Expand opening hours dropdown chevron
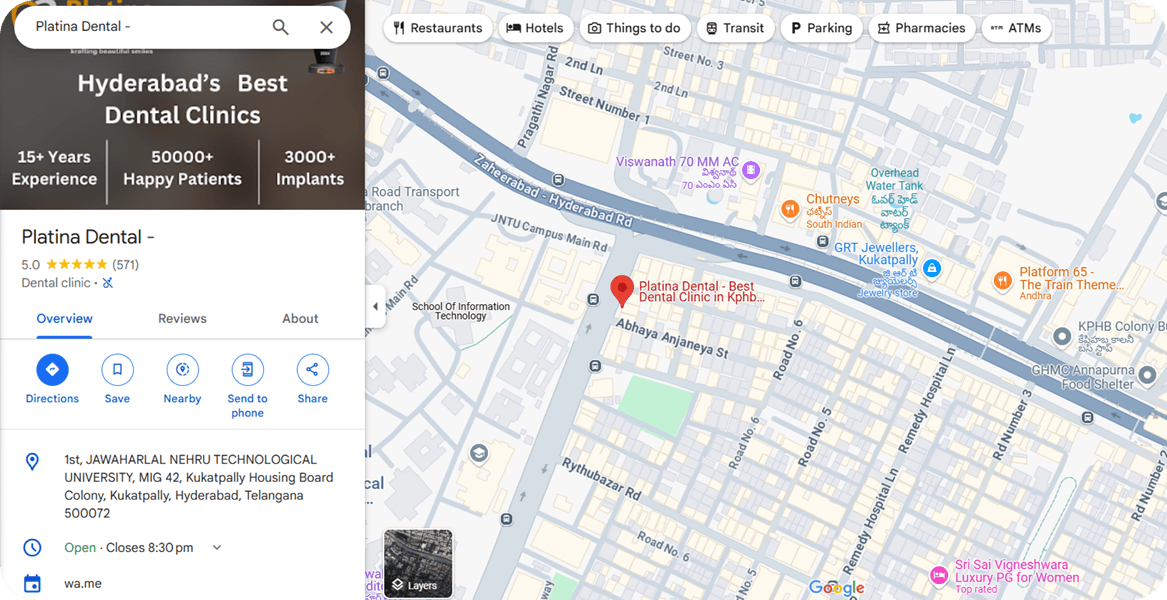This screenshot has height=600, width=1167. click(217, 548)
